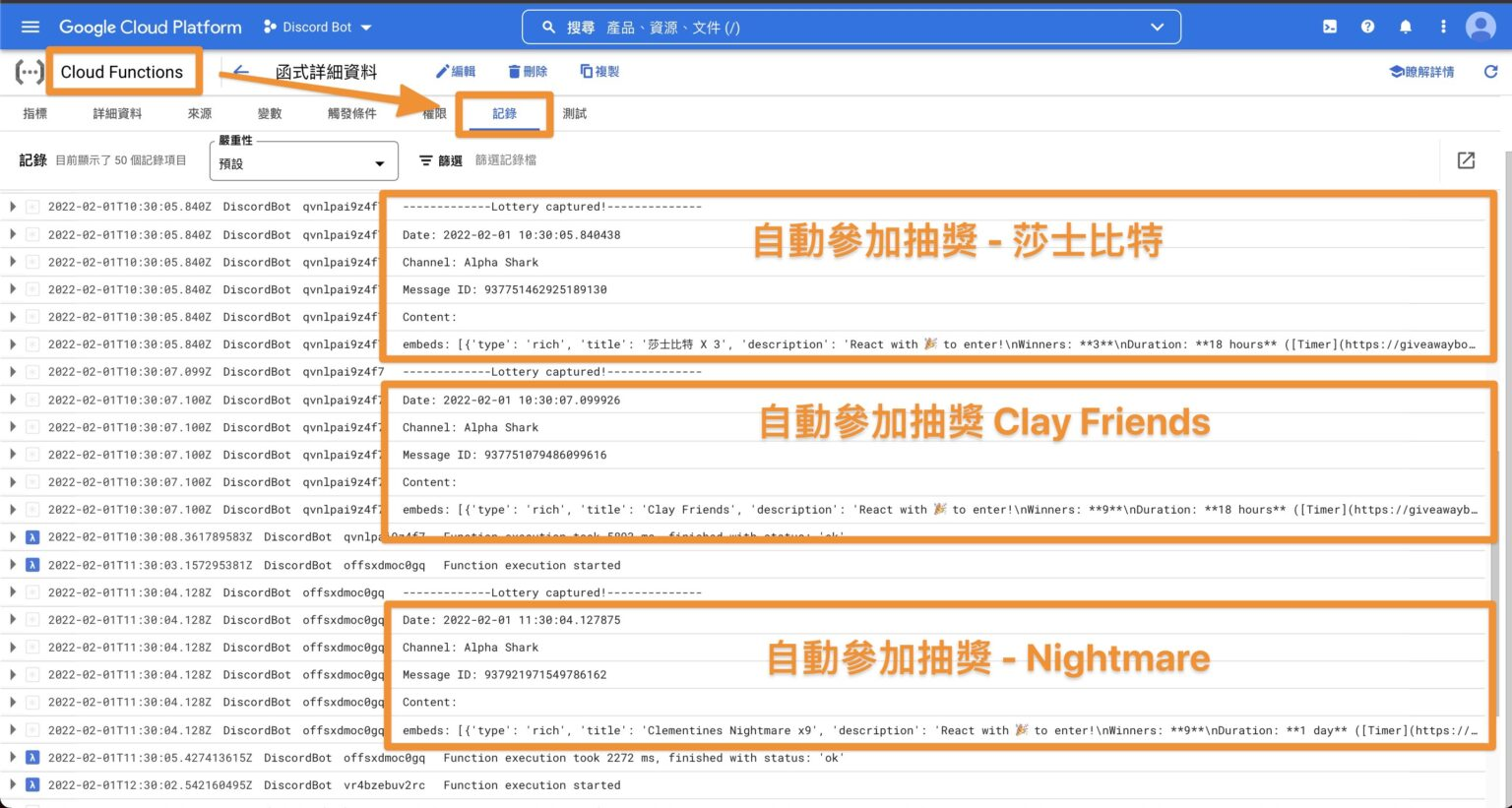Switch to the 測試 testing tab
The image size is (1512, 808).
(575, 113)
